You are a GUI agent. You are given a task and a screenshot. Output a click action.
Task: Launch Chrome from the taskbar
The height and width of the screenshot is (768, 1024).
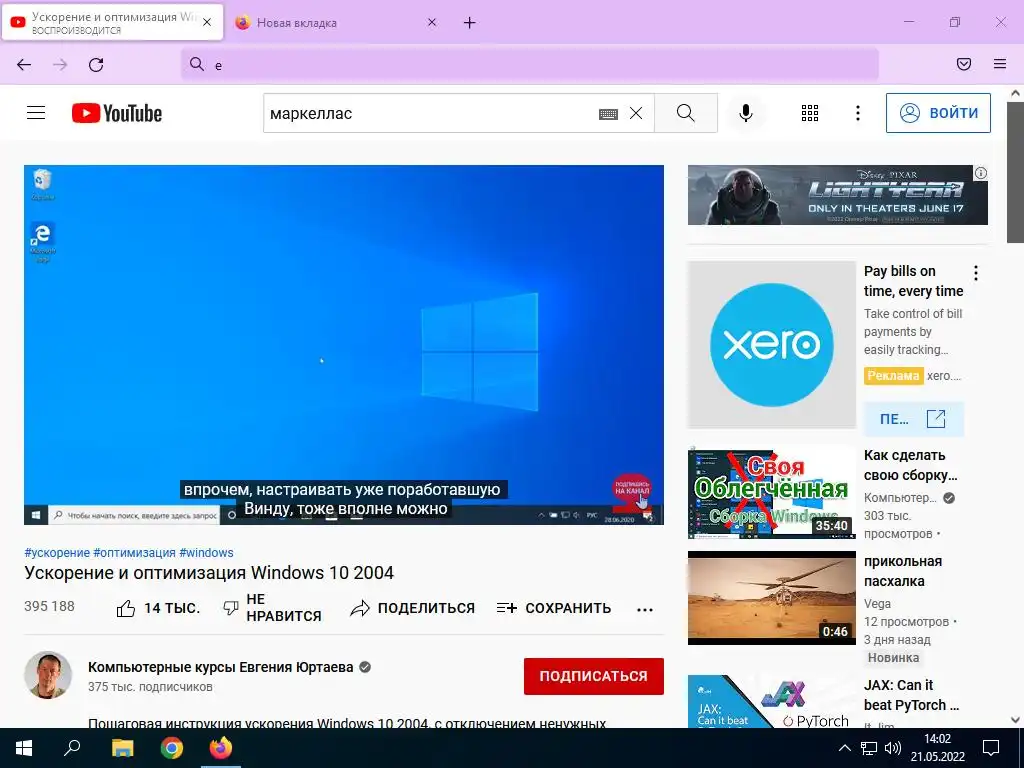click(172, 748)
